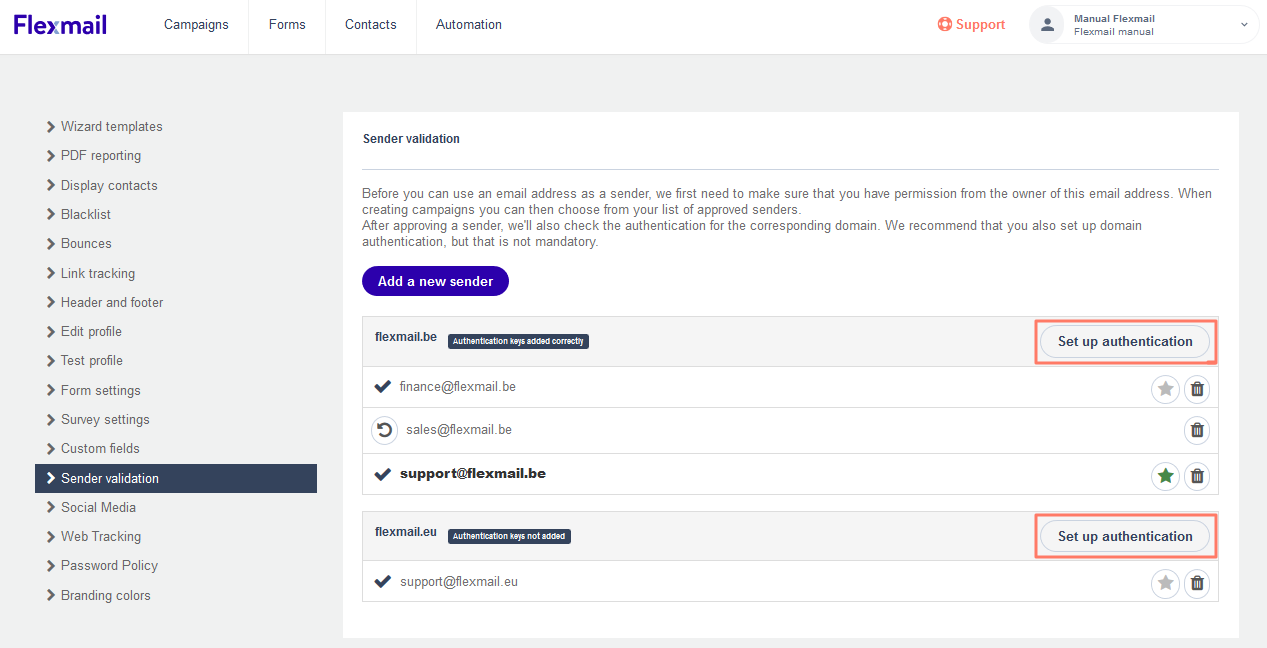Image resolution: width=1267 pixels, height=648 pixels.
Task: Click the resend icon beside sales@flexmail.be
Action: tap(384, 430)
